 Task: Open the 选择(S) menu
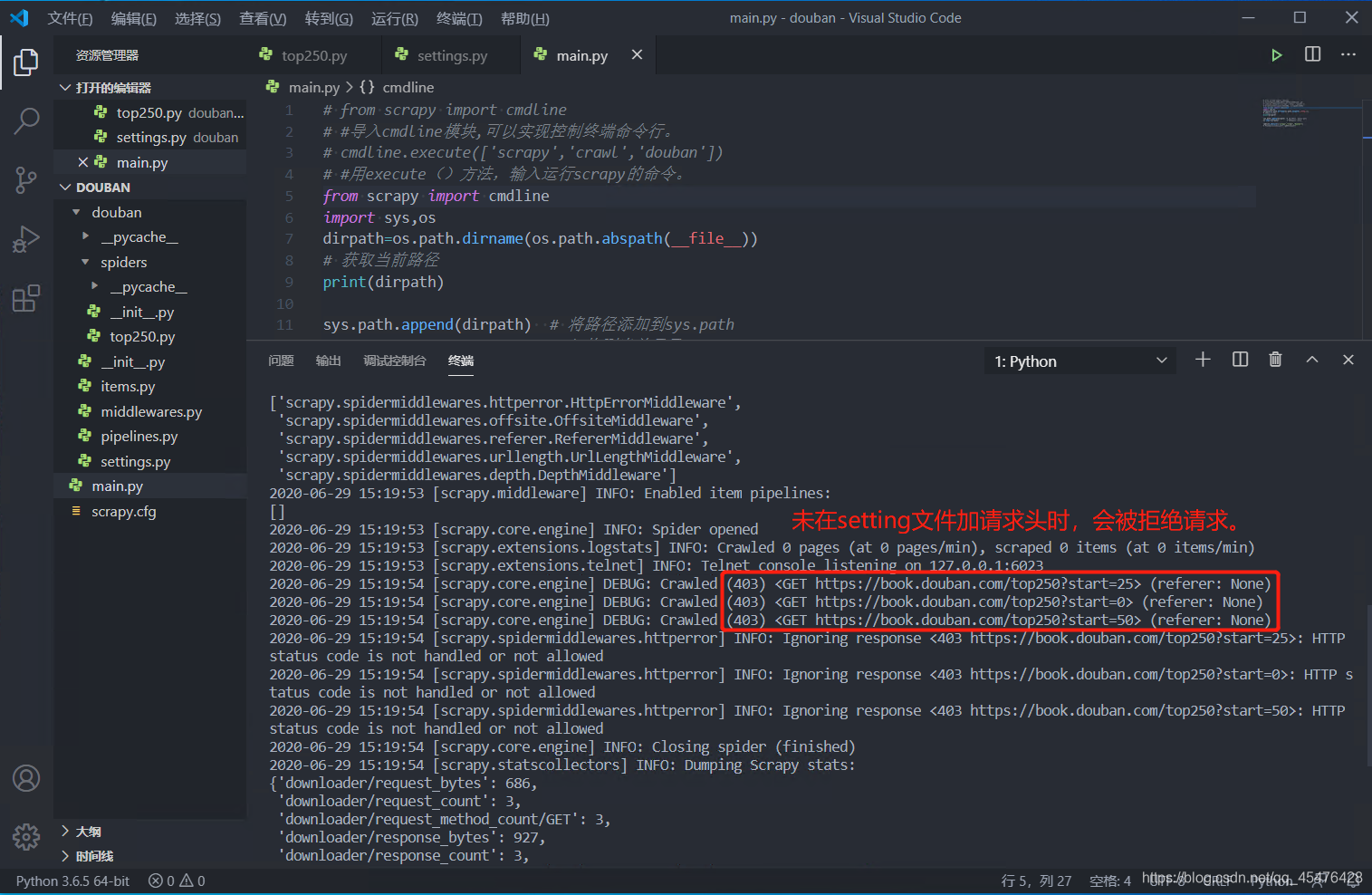tap(197, 18)
